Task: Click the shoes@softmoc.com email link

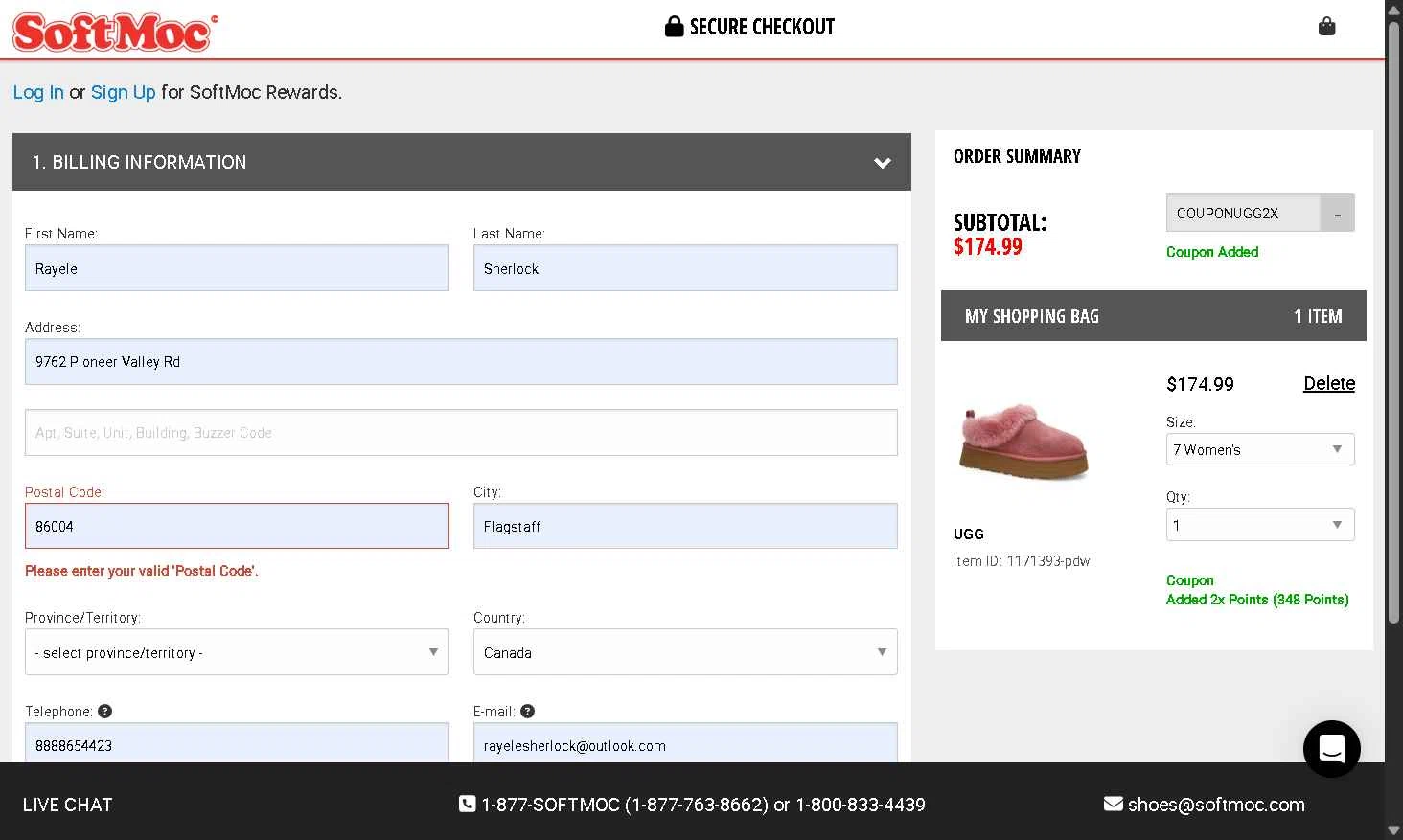Action: (1216, 805)
